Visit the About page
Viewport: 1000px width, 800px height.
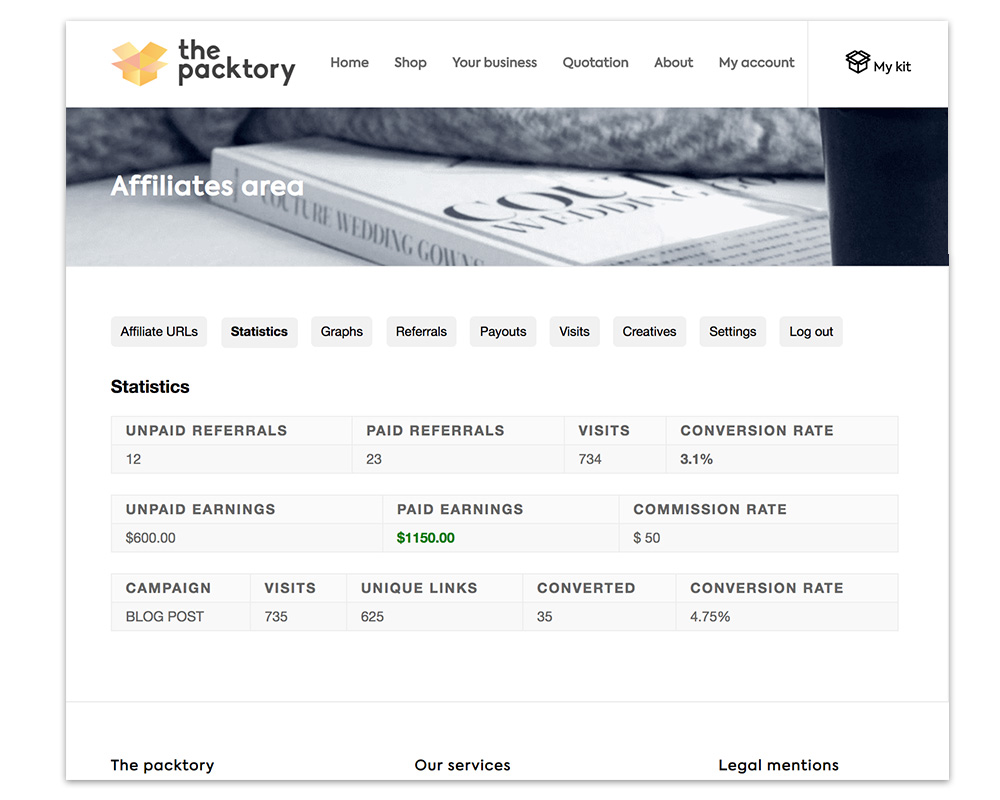(673, 63)
